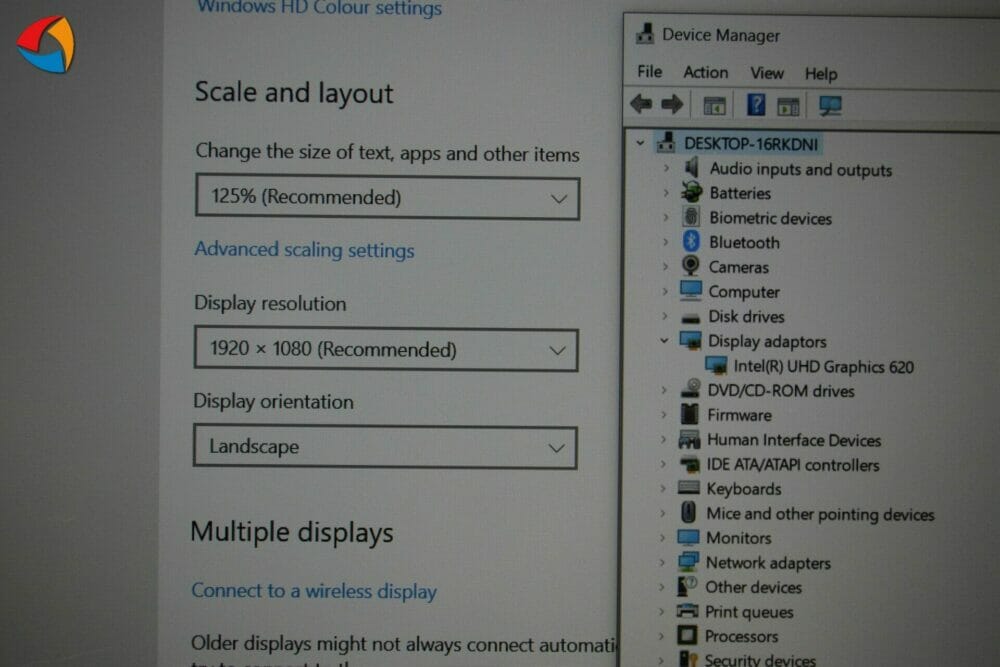Click the Batteries category icon
The width and height of the screenshot is (1000, 667).
(691, 192)
